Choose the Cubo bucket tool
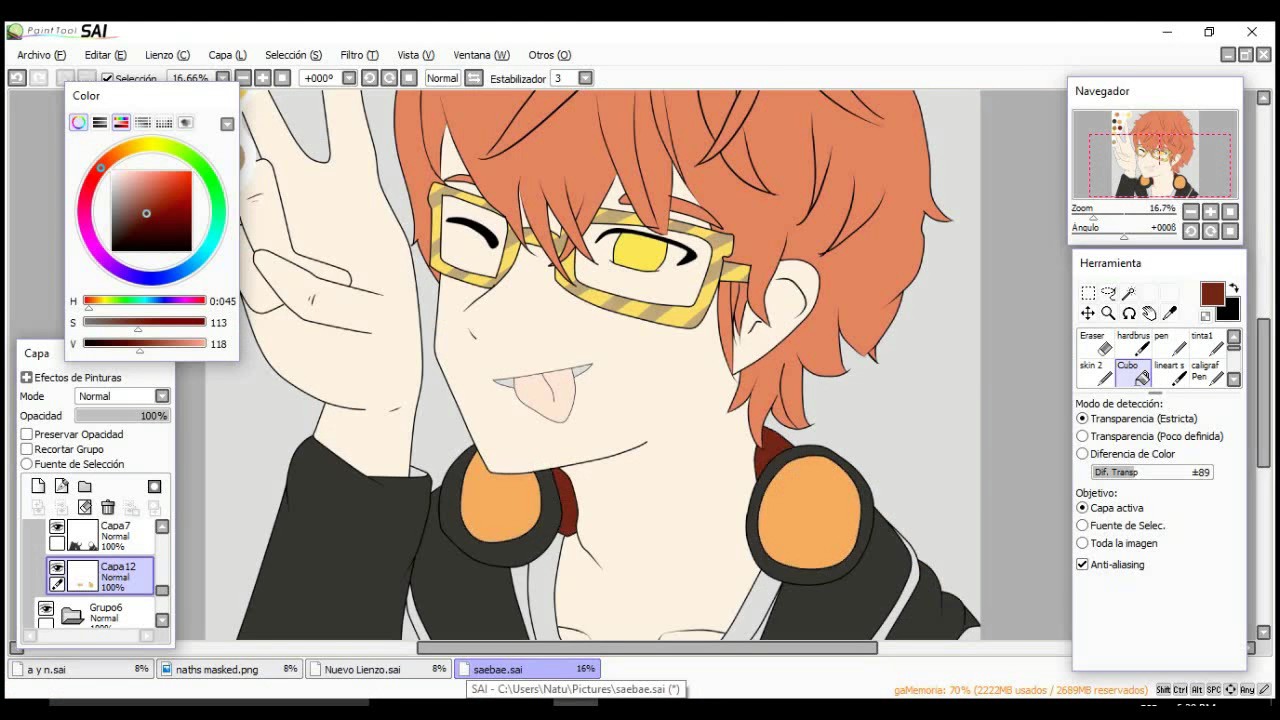Screen dimensions: 1280x720 (1133, 373)
